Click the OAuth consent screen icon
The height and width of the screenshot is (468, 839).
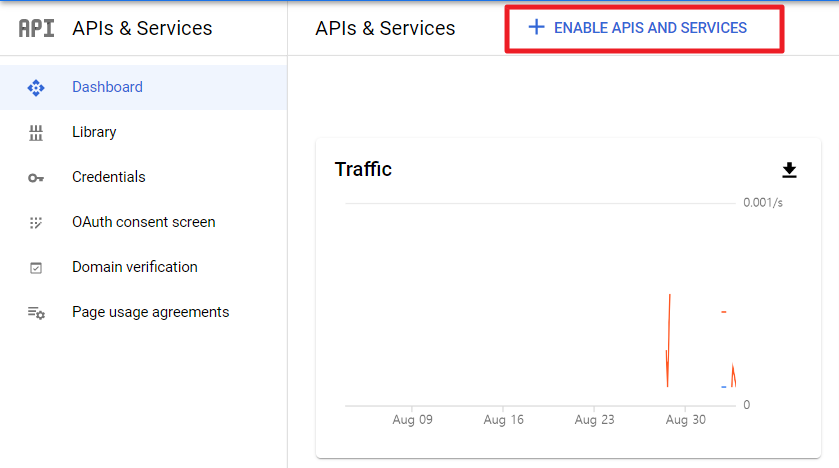[36, 223]
